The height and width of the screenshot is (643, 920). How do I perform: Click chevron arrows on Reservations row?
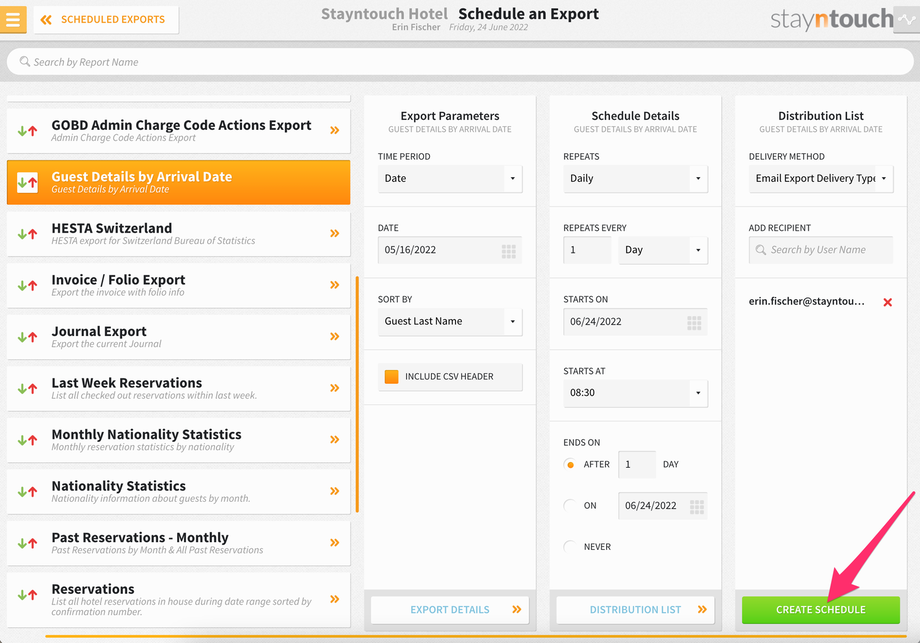[334, 600]
